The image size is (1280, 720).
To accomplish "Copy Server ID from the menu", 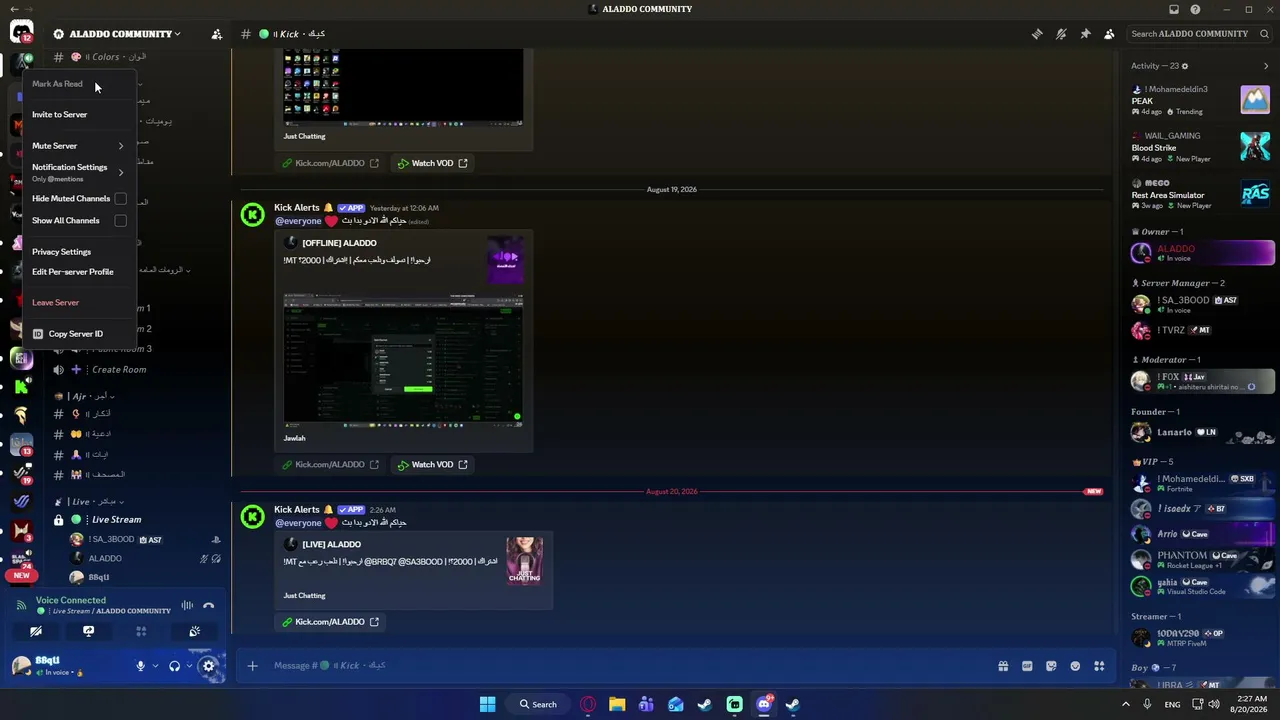I will click(78, 334).
